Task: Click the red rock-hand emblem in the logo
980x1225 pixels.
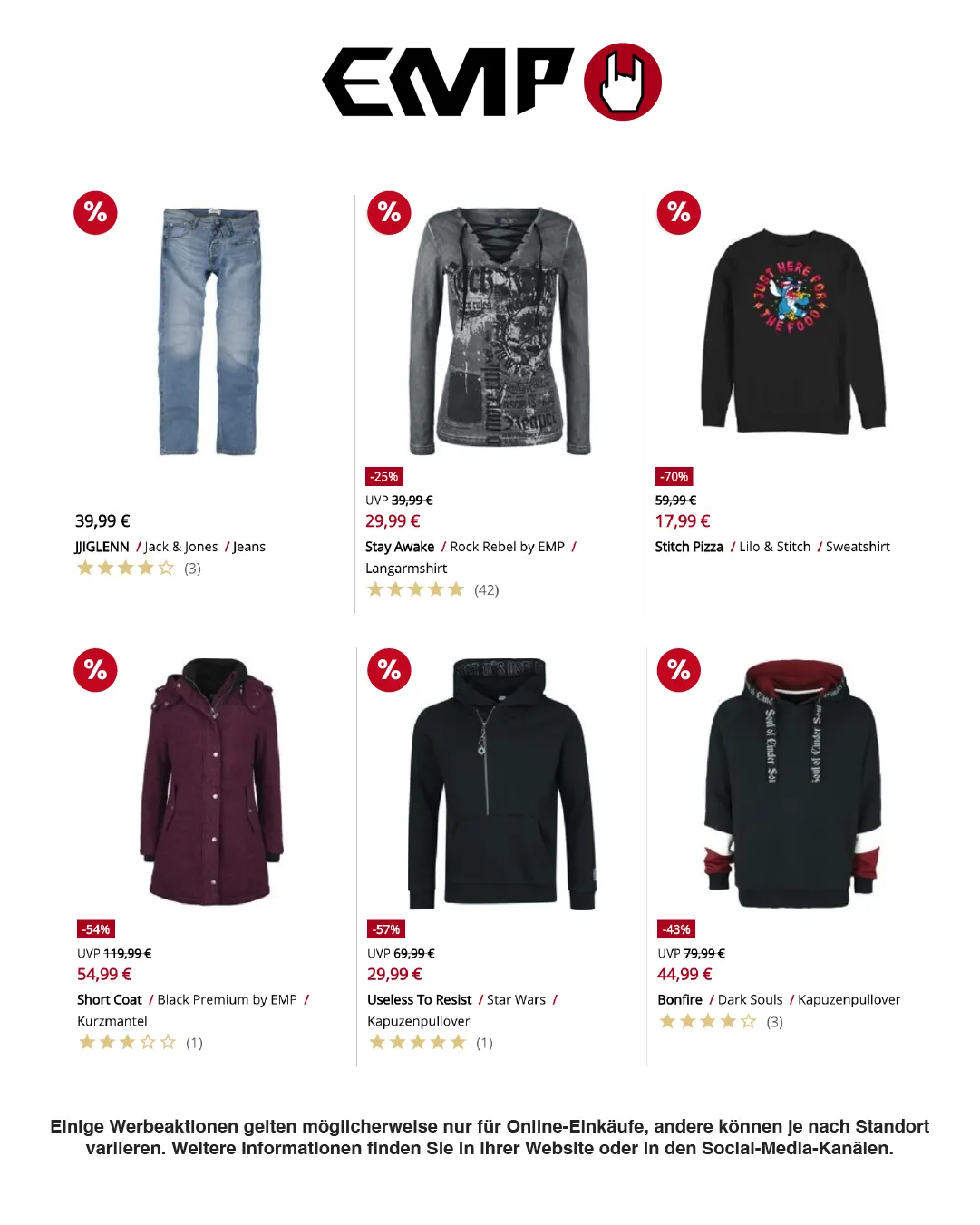Action: coord(623,82)
